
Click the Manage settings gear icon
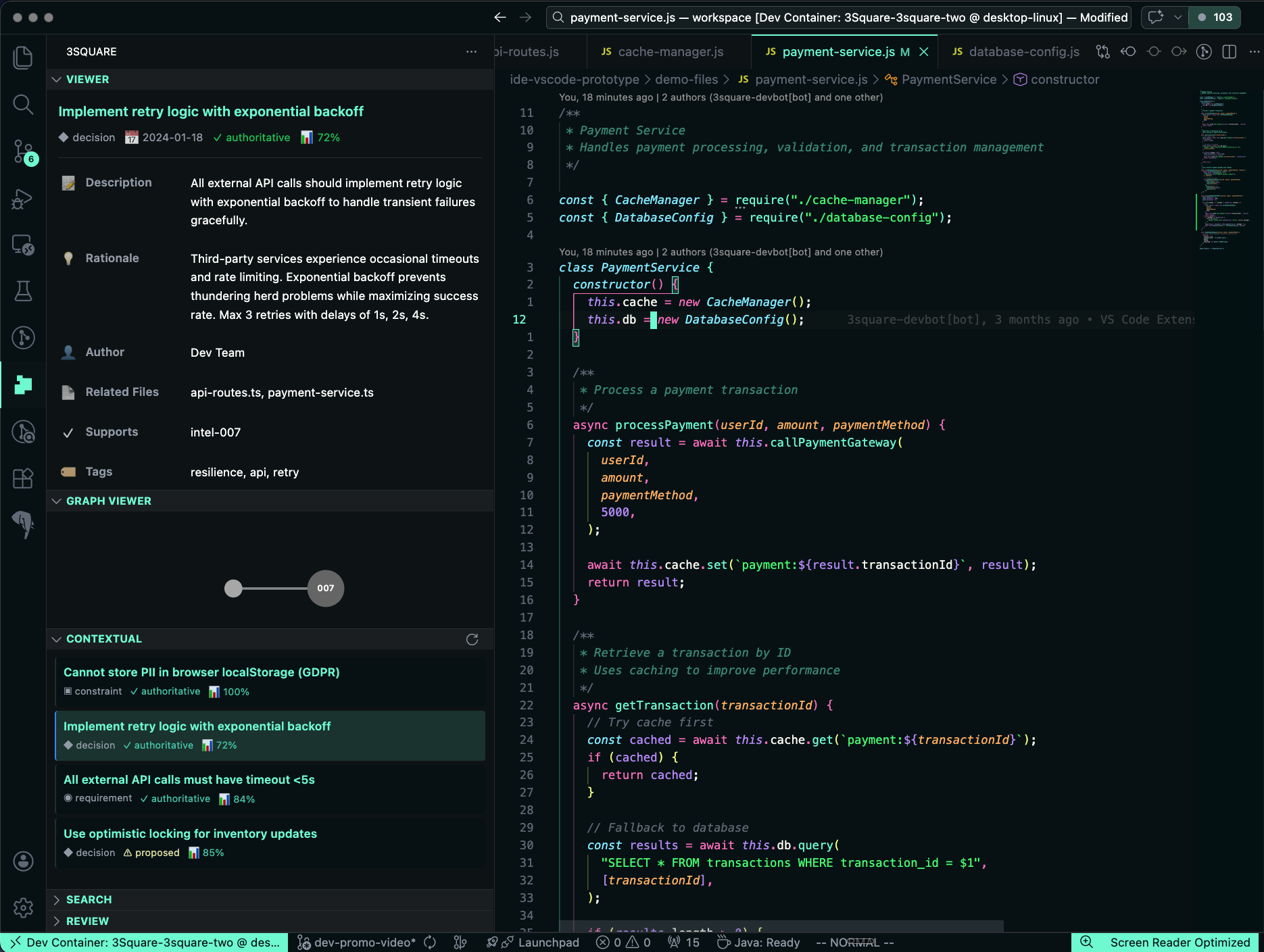coord(23,907)
